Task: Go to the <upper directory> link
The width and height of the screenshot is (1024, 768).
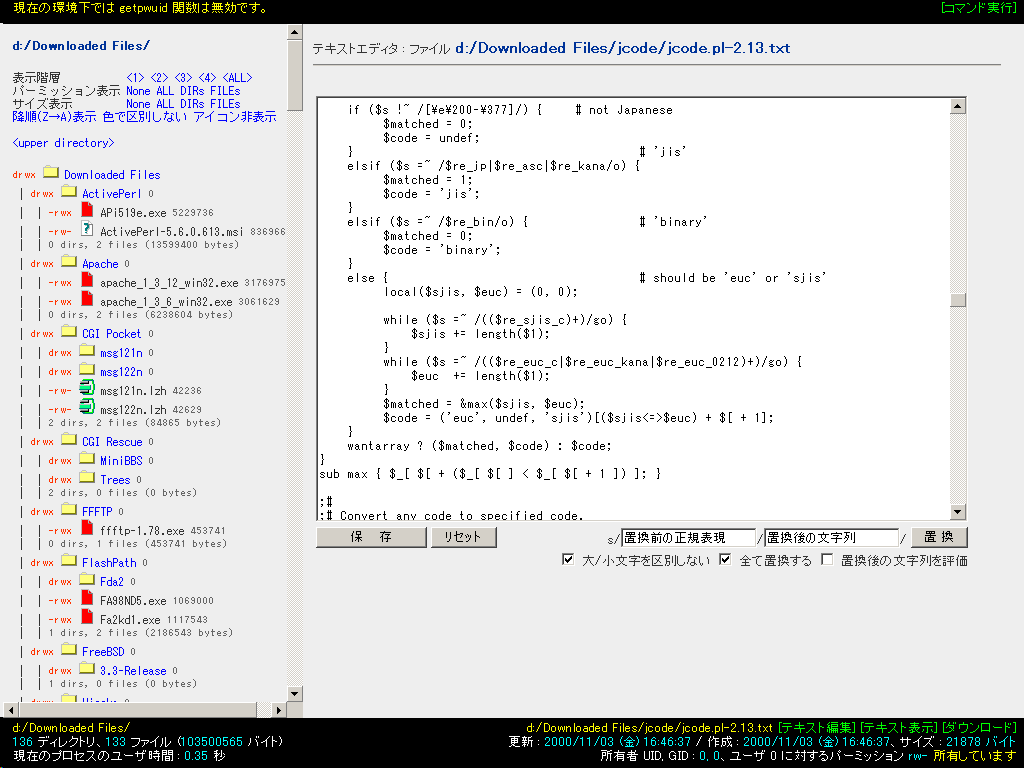Action: click(x=63, y=143)
